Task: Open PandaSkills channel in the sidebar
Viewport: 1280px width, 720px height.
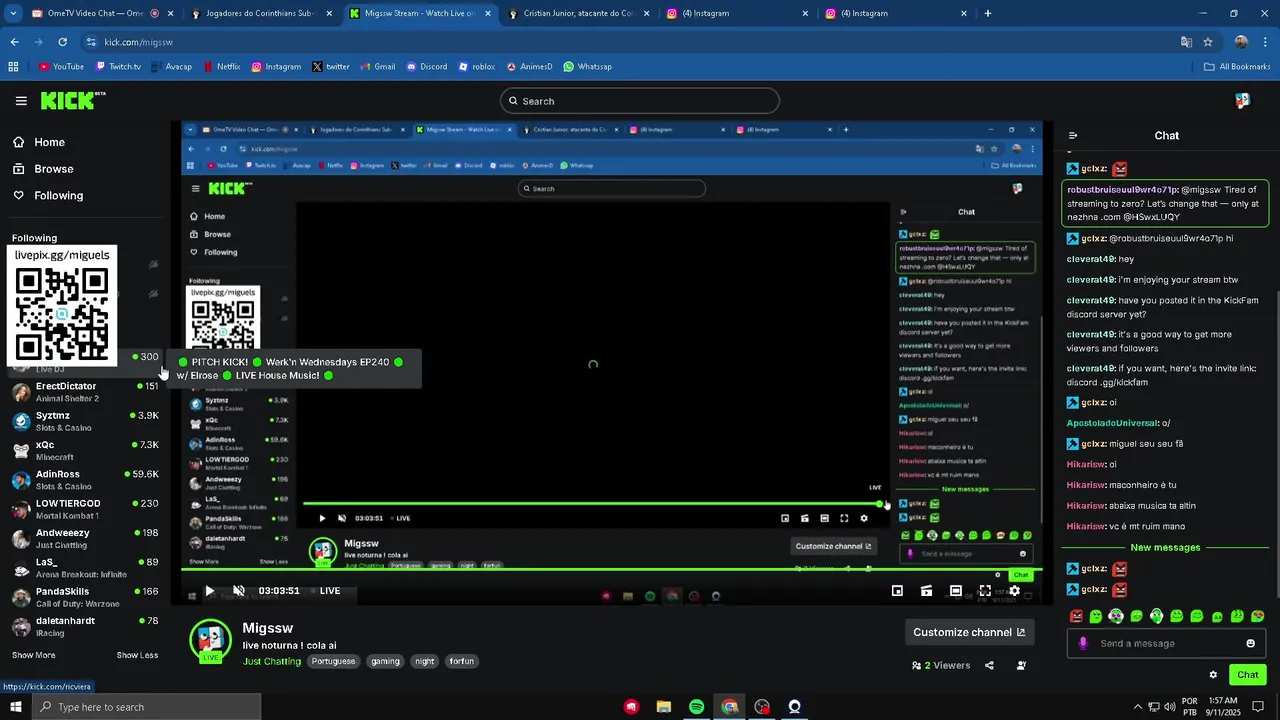Action: (x=85, y=597)
